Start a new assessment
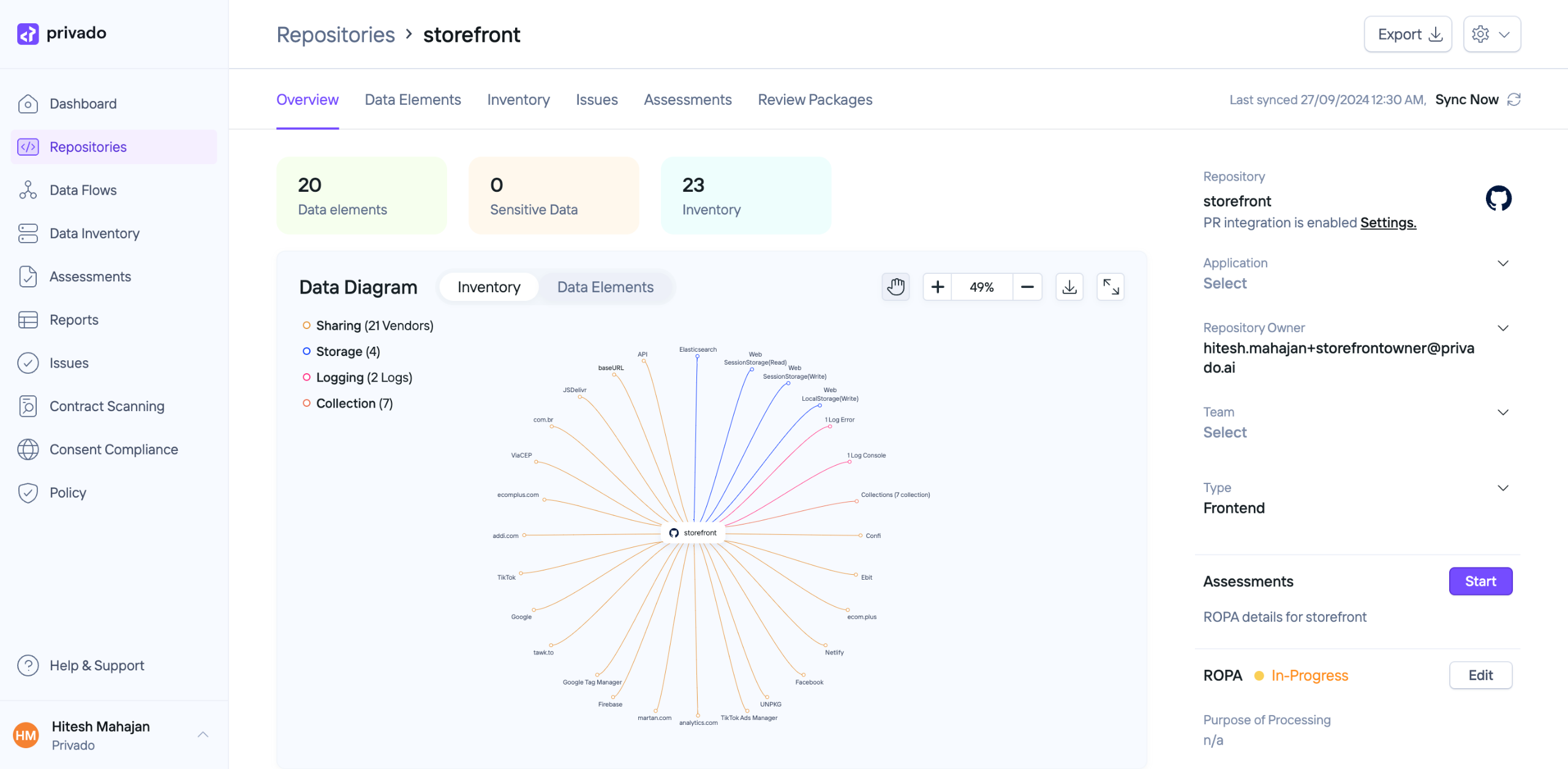This screenshot has width=1568, height=769. 1480,581
